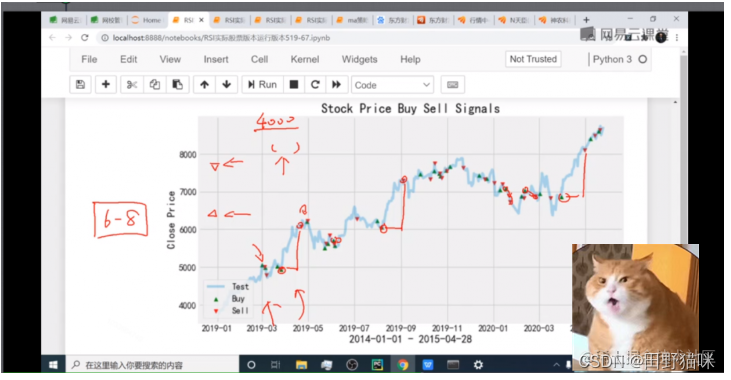Paste cells below using the clipboard icon

(178, 85)
